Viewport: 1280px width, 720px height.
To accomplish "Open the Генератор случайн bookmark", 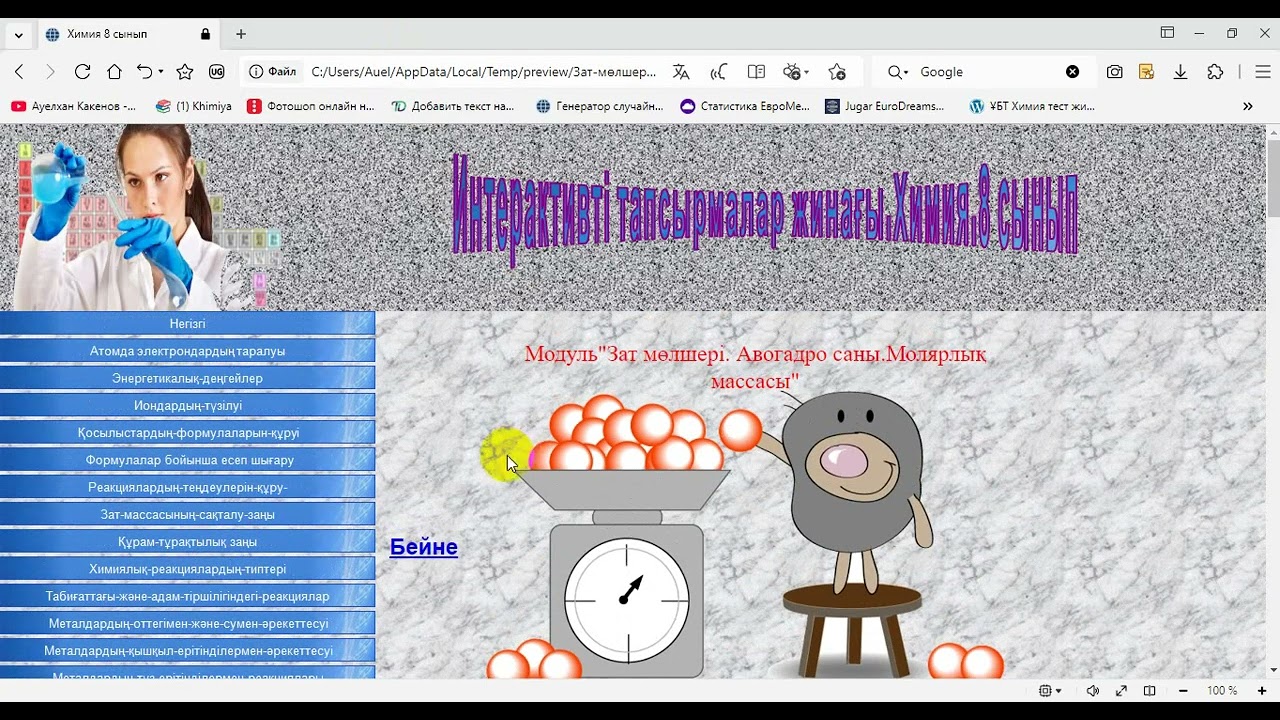I will (600, 106).
